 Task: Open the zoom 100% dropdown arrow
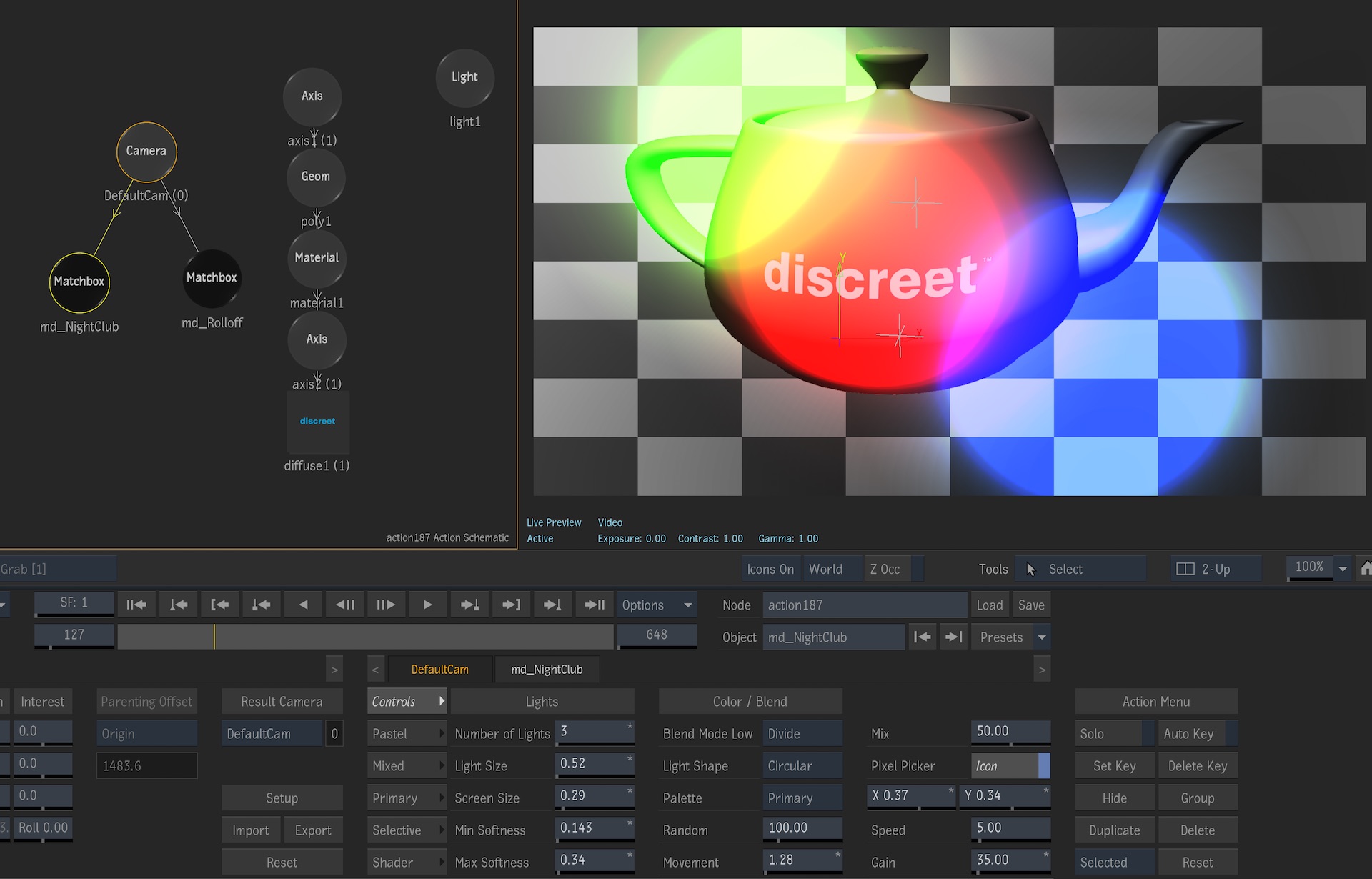(x=1343, y=569)
